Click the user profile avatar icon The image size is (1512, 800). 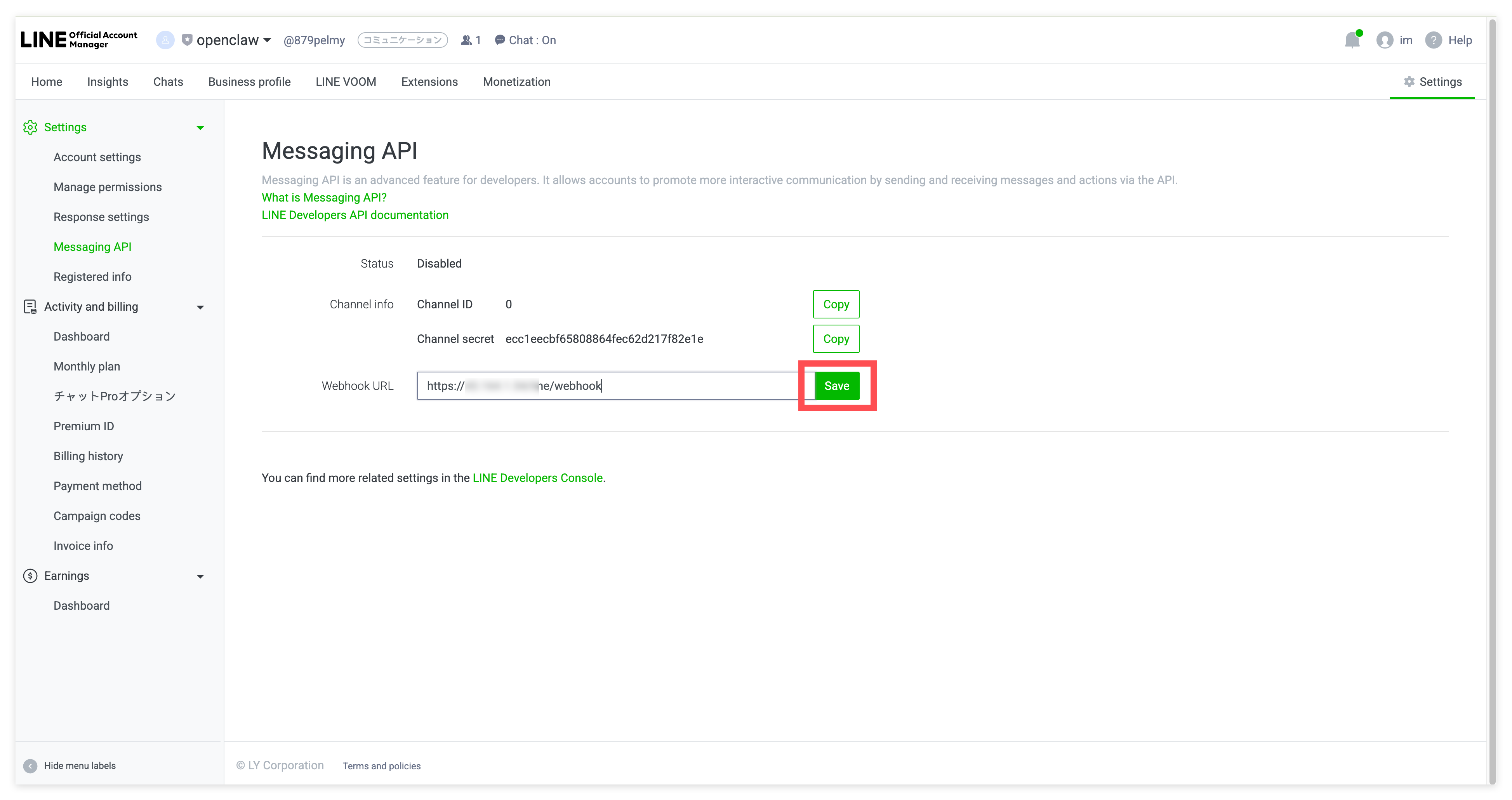1385,40
